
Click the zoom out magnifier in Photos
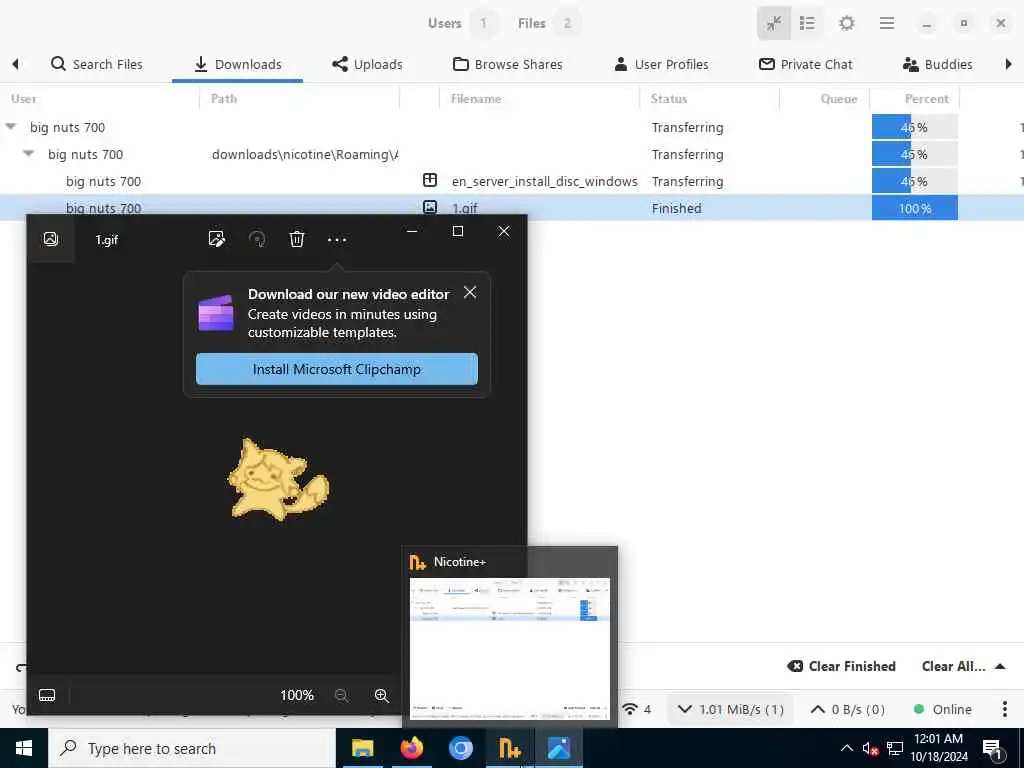coord(341,696)
